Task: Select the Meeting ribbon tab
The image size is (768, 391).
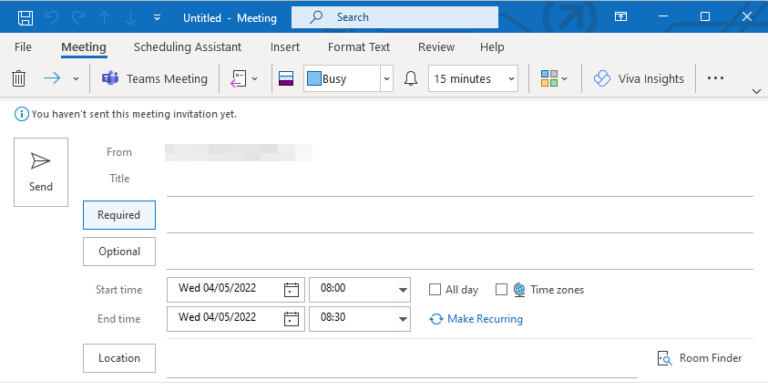Action: click(x=84, y=47)
